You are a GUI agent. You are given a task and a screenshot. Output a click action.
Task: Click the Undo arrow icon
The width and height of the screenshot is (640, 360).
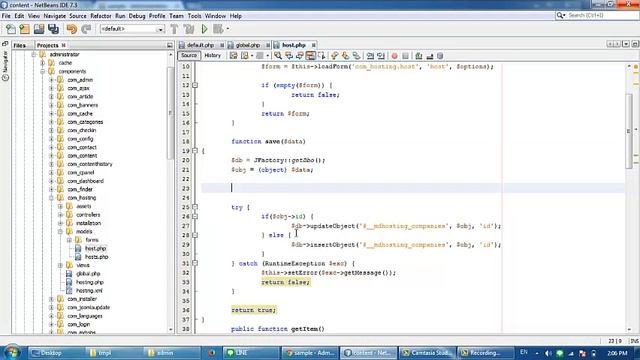[71, 29]
